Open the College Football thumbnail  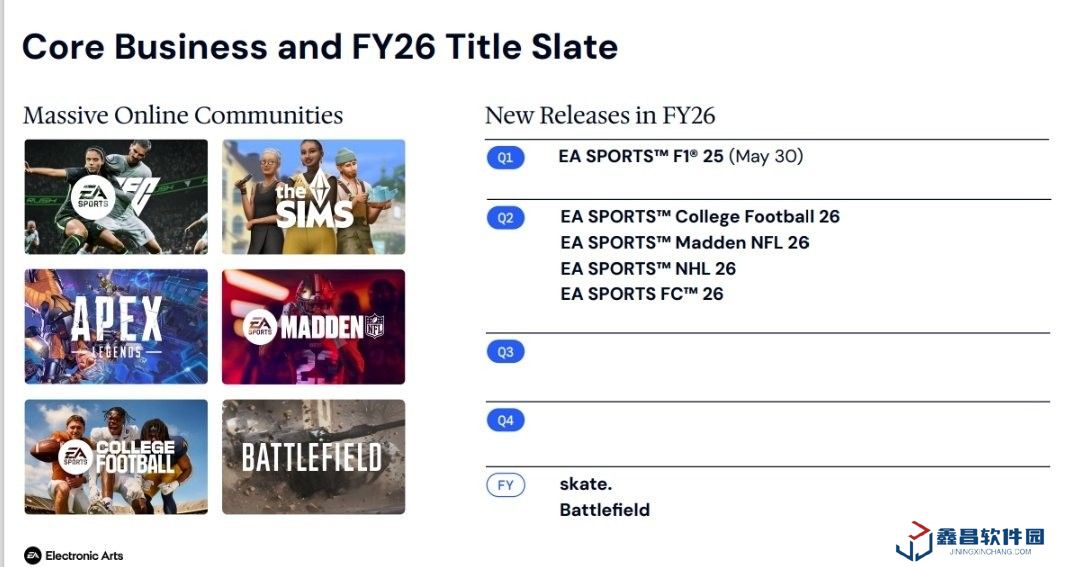coord(116,457)
